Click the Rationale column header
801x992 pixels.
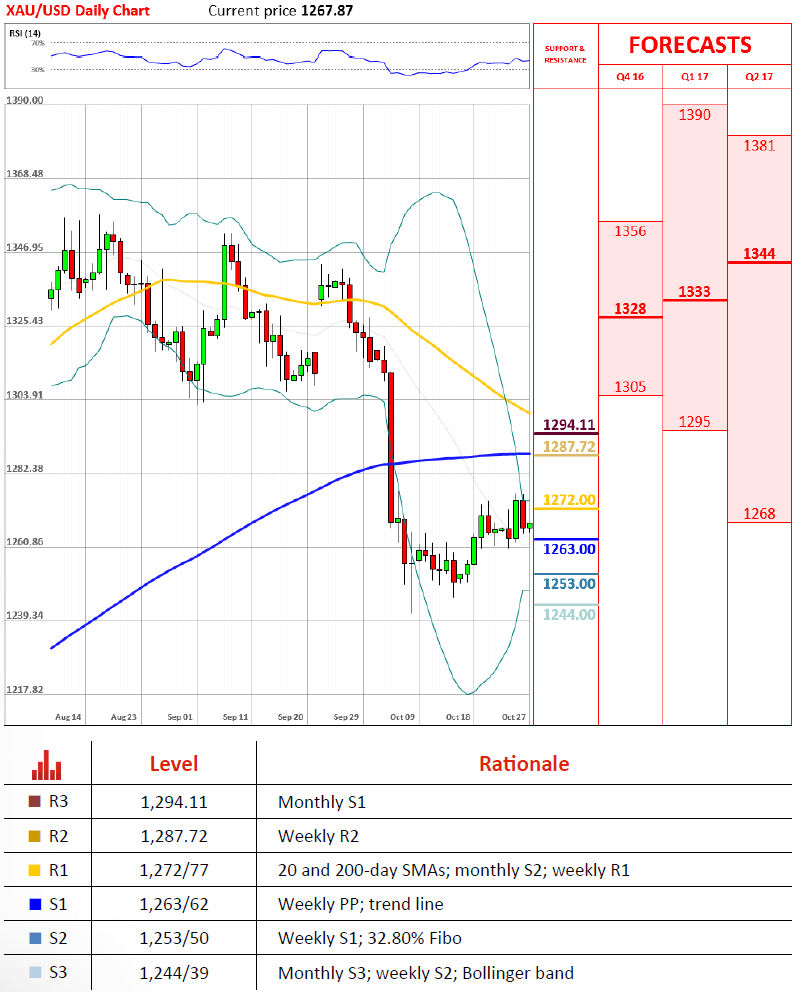pyautogui.click(x=524, y=764)
